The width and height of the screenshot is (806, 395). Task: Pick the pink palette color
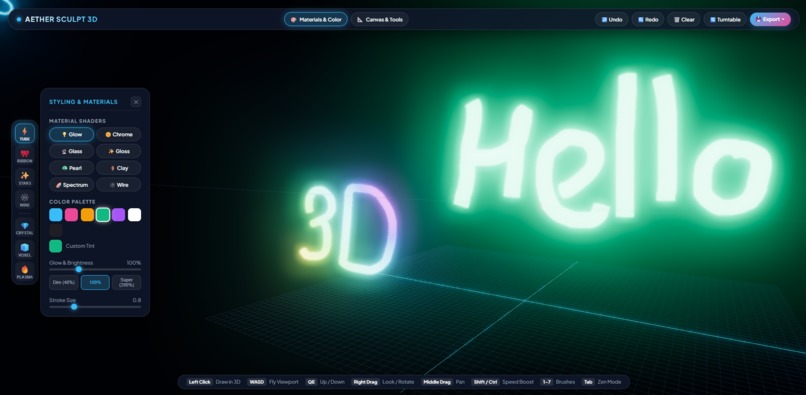click(x=71, y=214)
